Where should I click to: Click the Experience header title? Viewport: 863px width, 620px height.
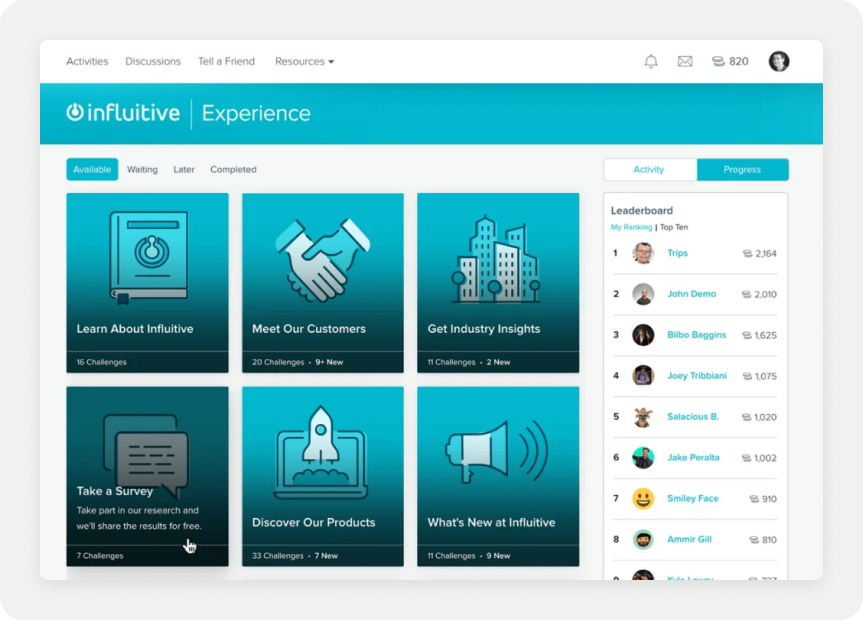256,113
